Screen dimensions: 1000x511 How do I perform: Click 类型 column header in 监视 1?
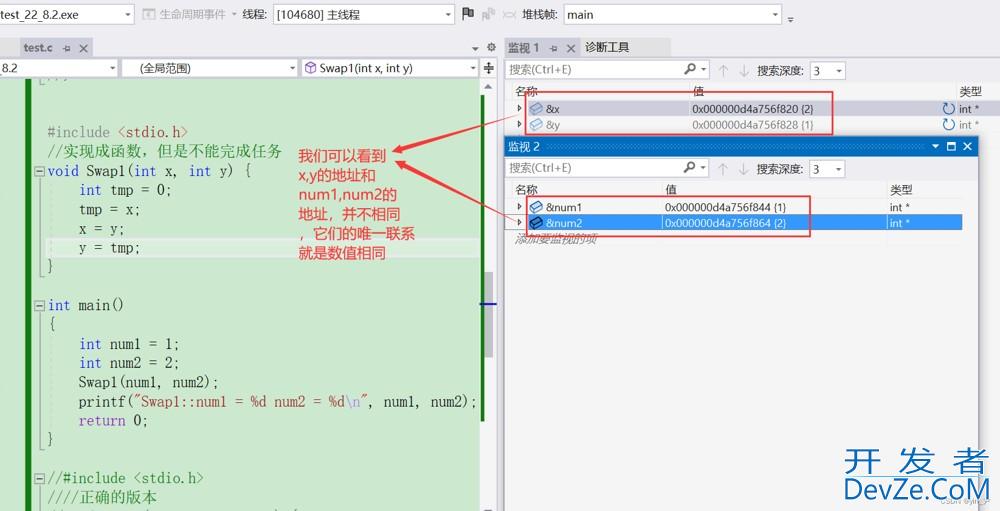[969, 92]
